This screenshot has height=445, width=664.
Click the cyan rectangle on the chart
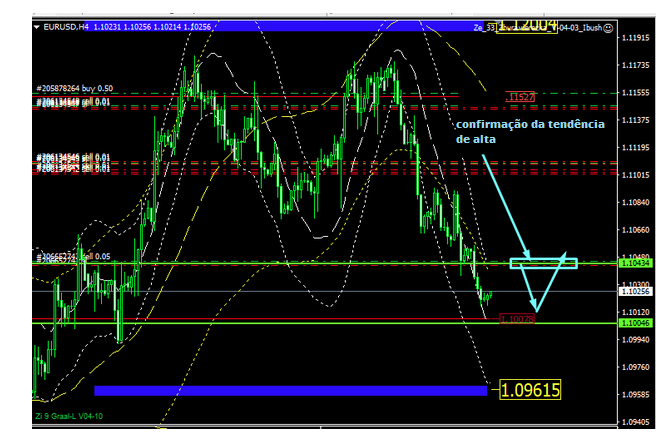[x=543, y=264]
